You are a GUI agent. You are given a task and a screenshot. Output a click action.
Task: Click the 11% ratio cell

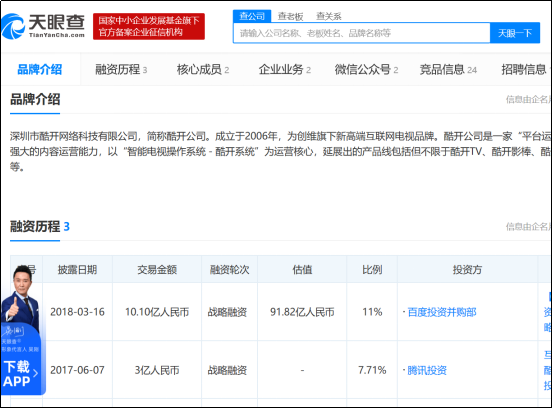[372, 312]
